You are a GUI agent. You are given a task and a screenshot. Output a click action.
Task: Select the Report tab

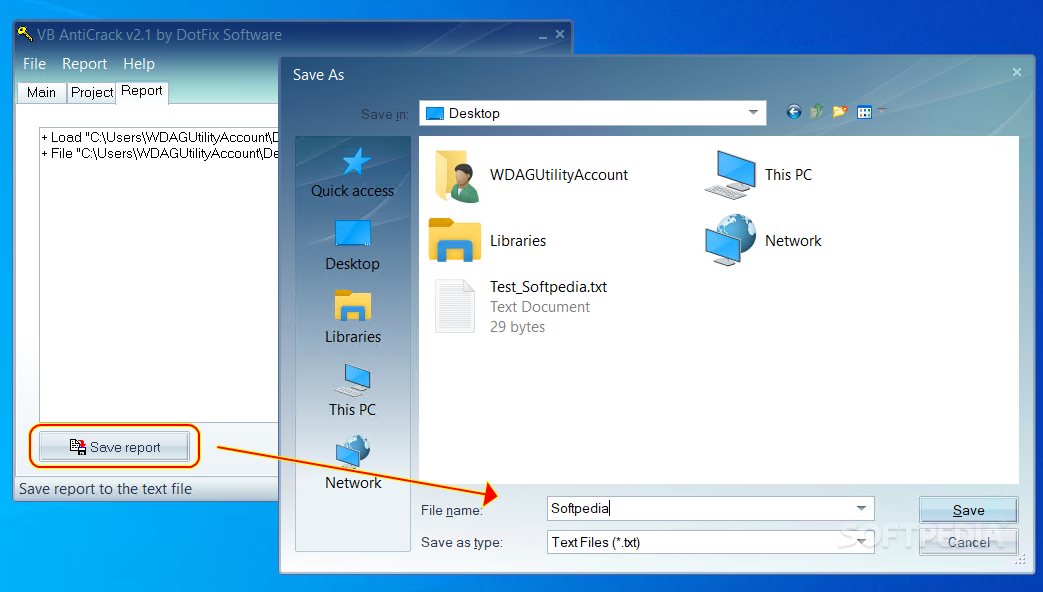(142, 91)
